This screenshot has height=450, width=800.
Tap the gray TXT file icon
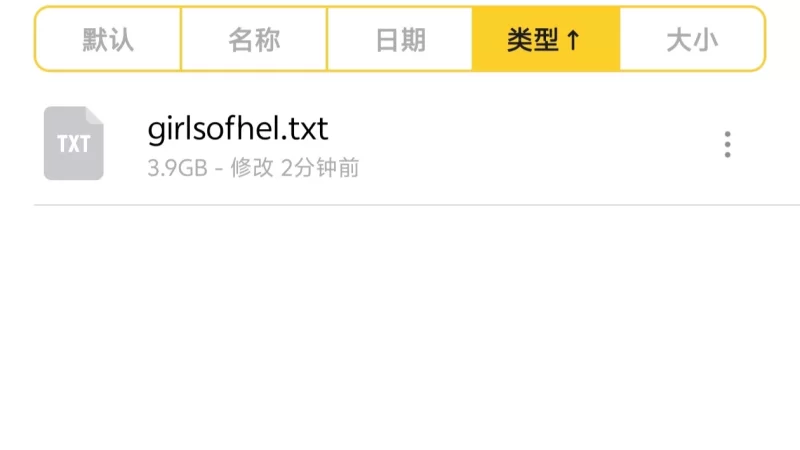click(x=73, y=143)
